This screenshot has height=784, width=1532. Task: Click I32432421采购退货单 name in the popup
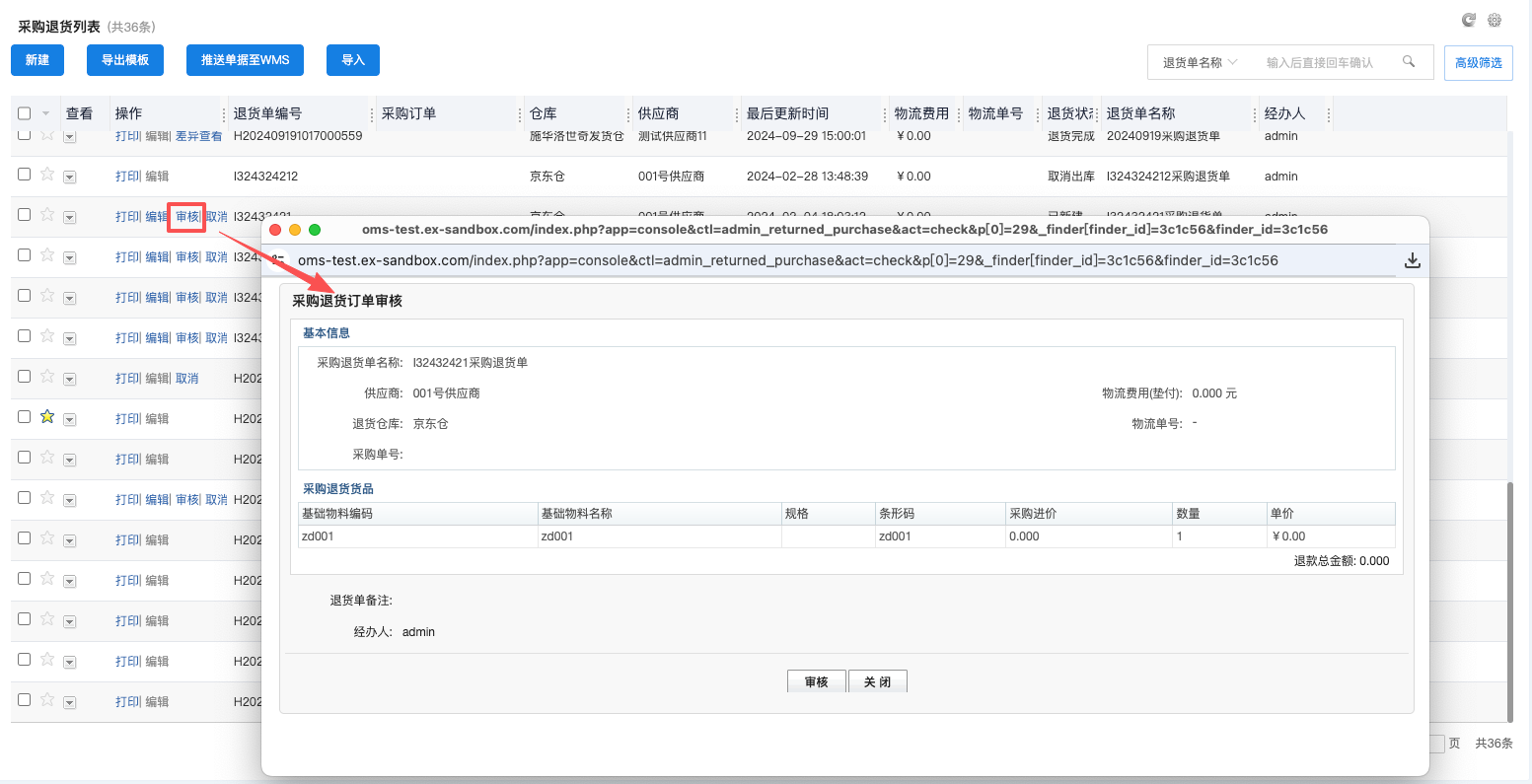tap(471, 363)
